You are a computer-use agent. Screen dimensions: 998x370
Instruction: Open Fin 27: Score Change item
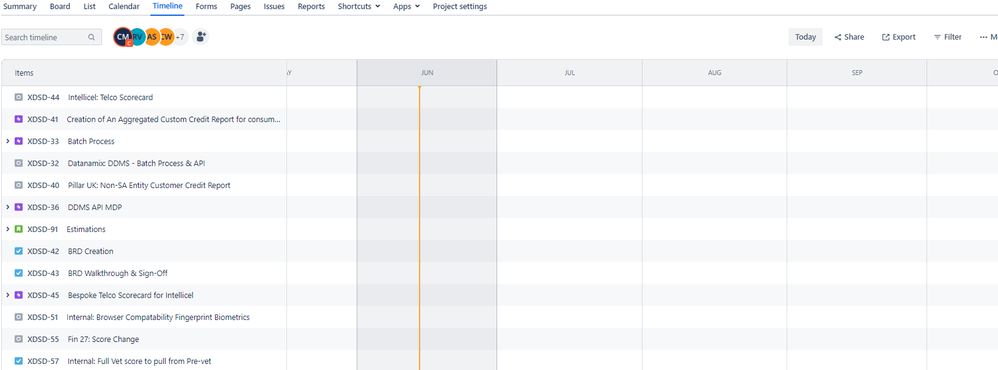pos(103,339)
